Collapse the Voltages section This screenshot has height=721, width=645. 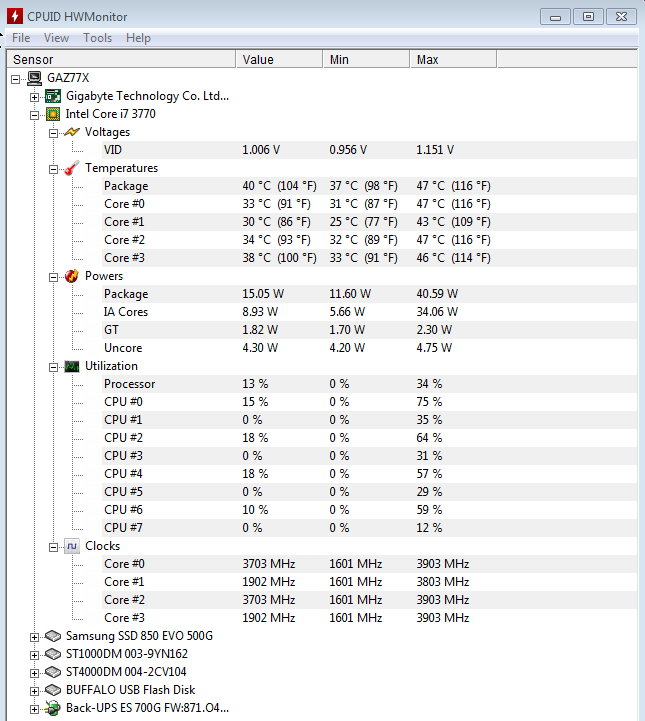[x=53, y=133]
